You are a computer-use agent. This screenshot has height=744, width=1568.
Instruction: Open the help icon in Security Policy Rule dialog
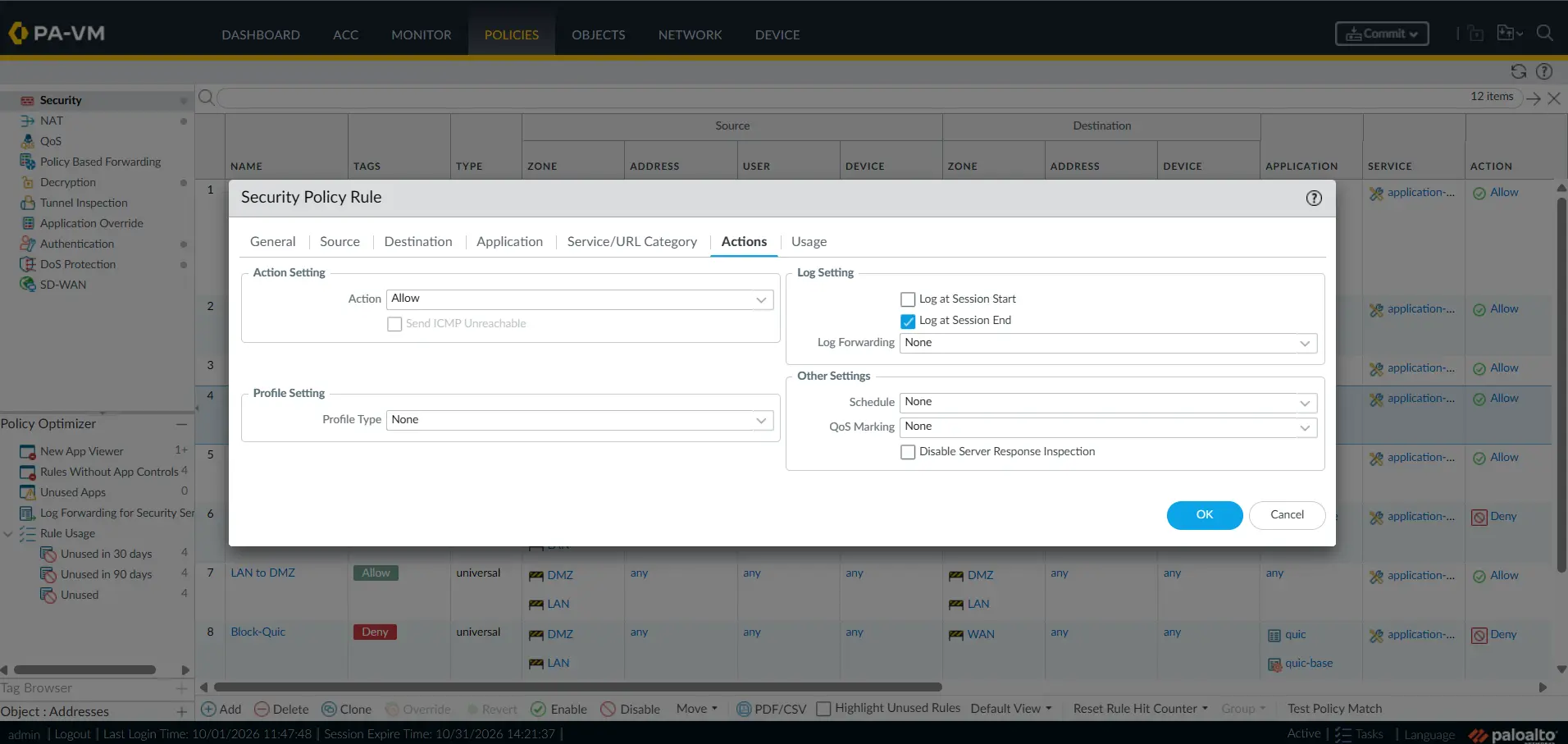point(1314,198)
